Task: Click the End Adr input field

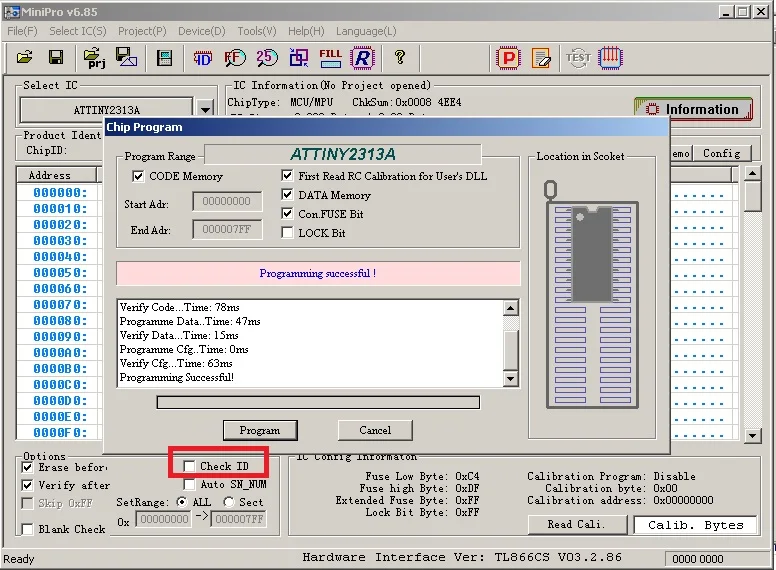Action: pos(227,230)
